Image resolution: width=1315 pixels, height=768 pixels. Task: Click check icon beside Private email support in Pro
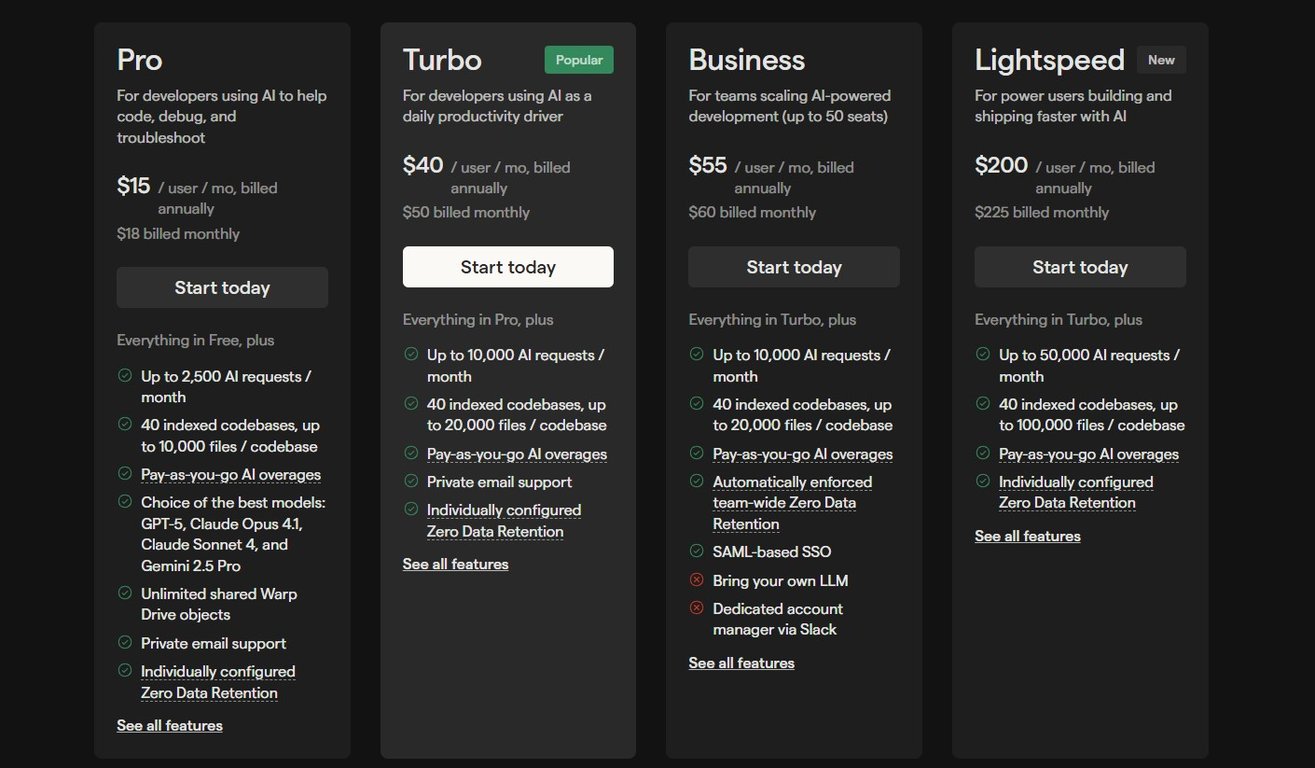125,643
